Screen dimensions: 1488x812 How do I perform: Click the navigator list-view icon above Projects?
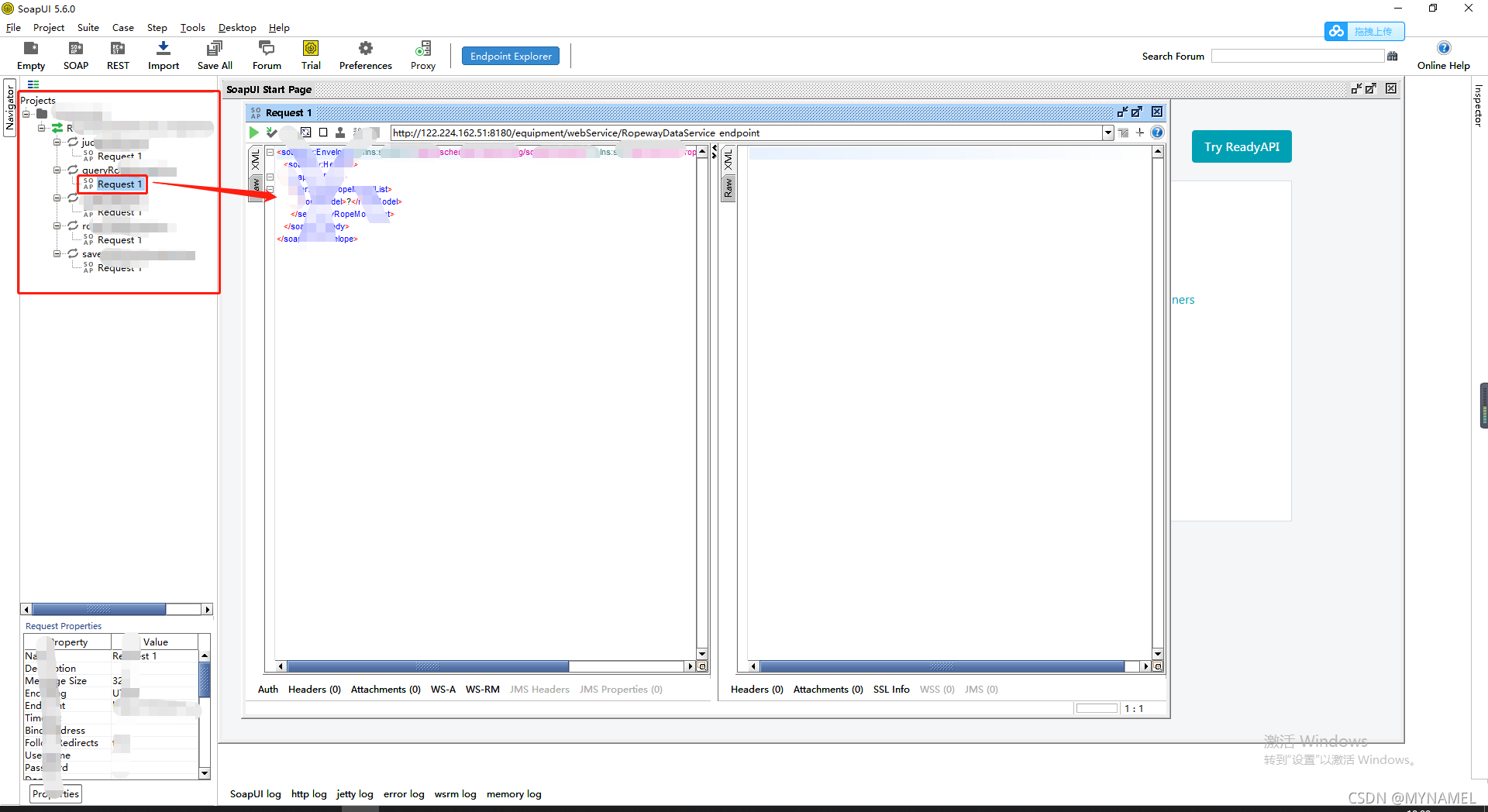[x=33, y=84]
